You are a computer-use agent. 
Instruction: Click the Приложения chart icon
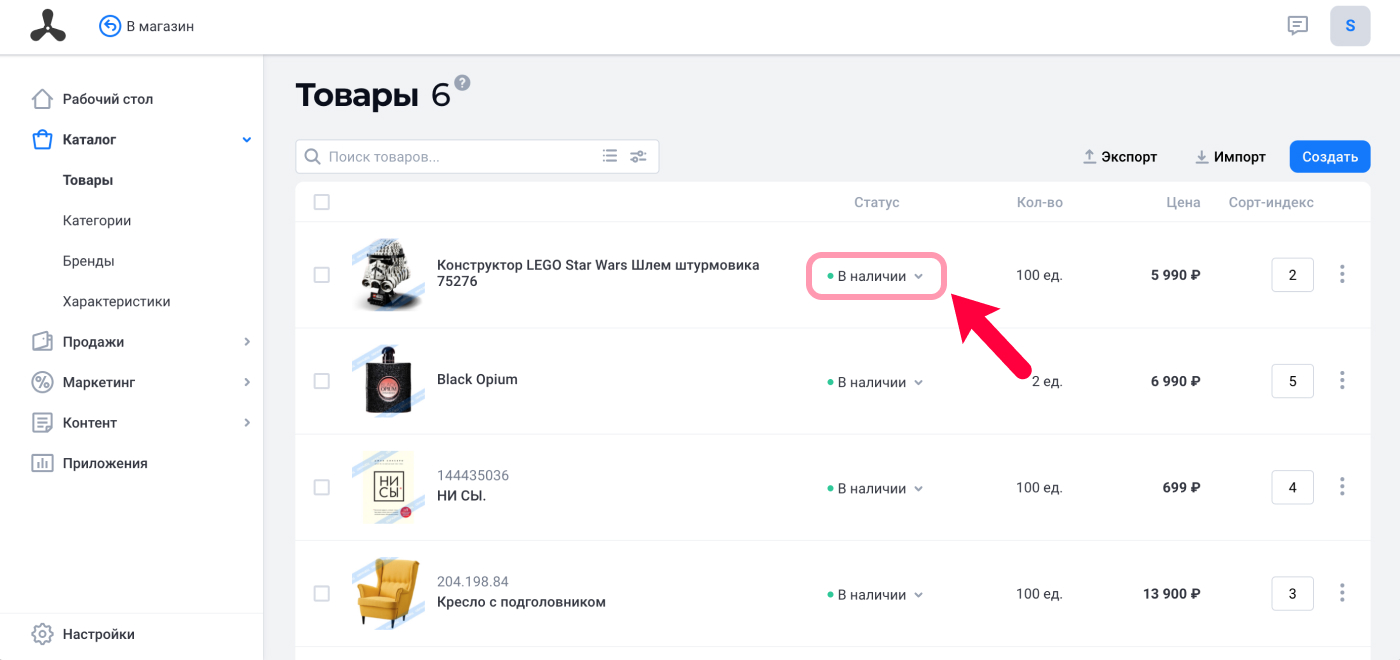click(42, 463)
